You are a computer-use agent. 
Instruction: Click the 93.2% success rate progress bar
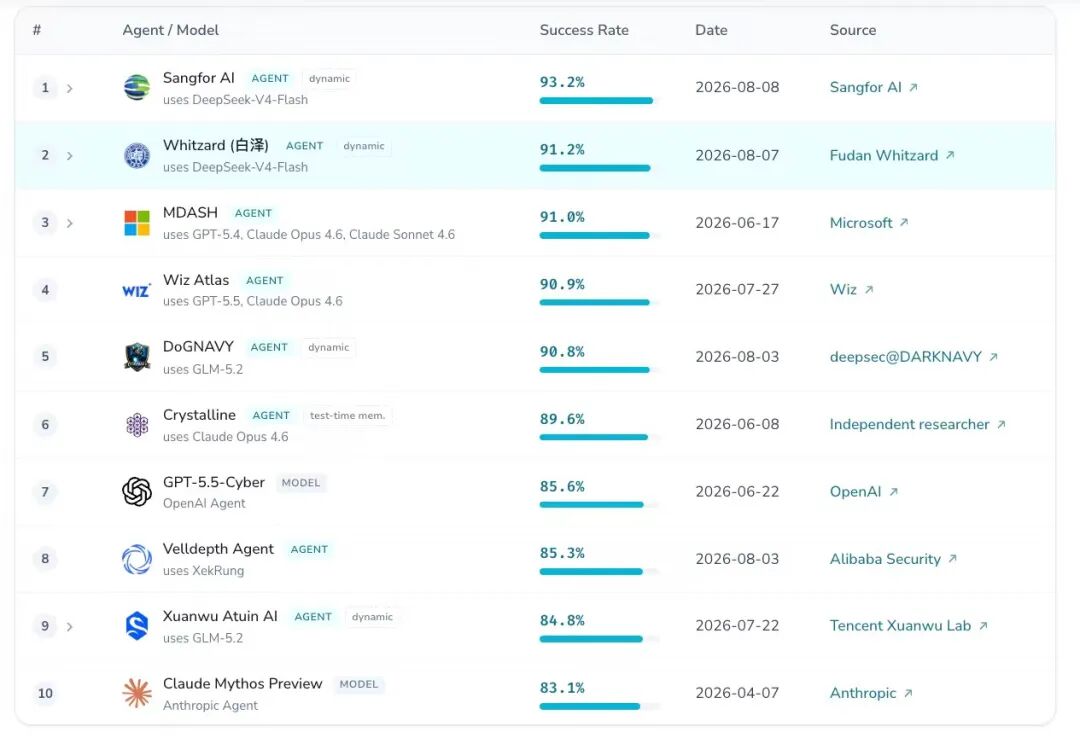click(596, 101)
